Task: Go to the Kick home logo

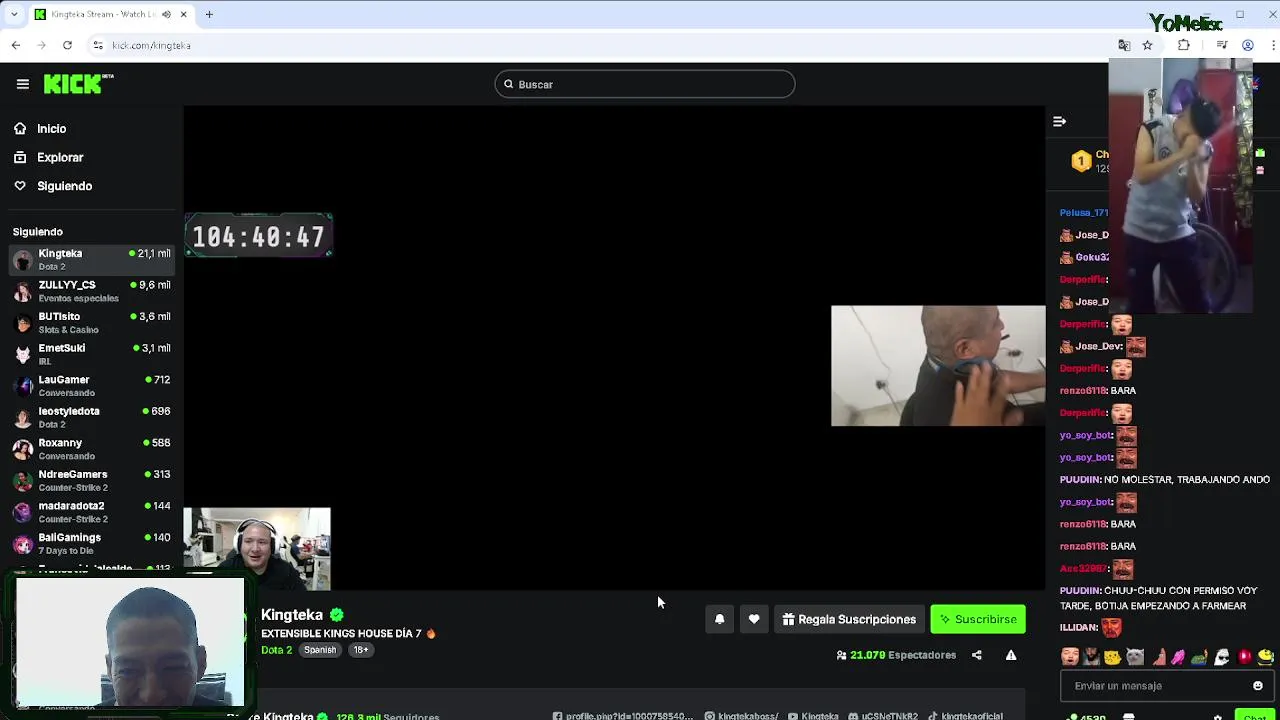Action: pos(78,84)
